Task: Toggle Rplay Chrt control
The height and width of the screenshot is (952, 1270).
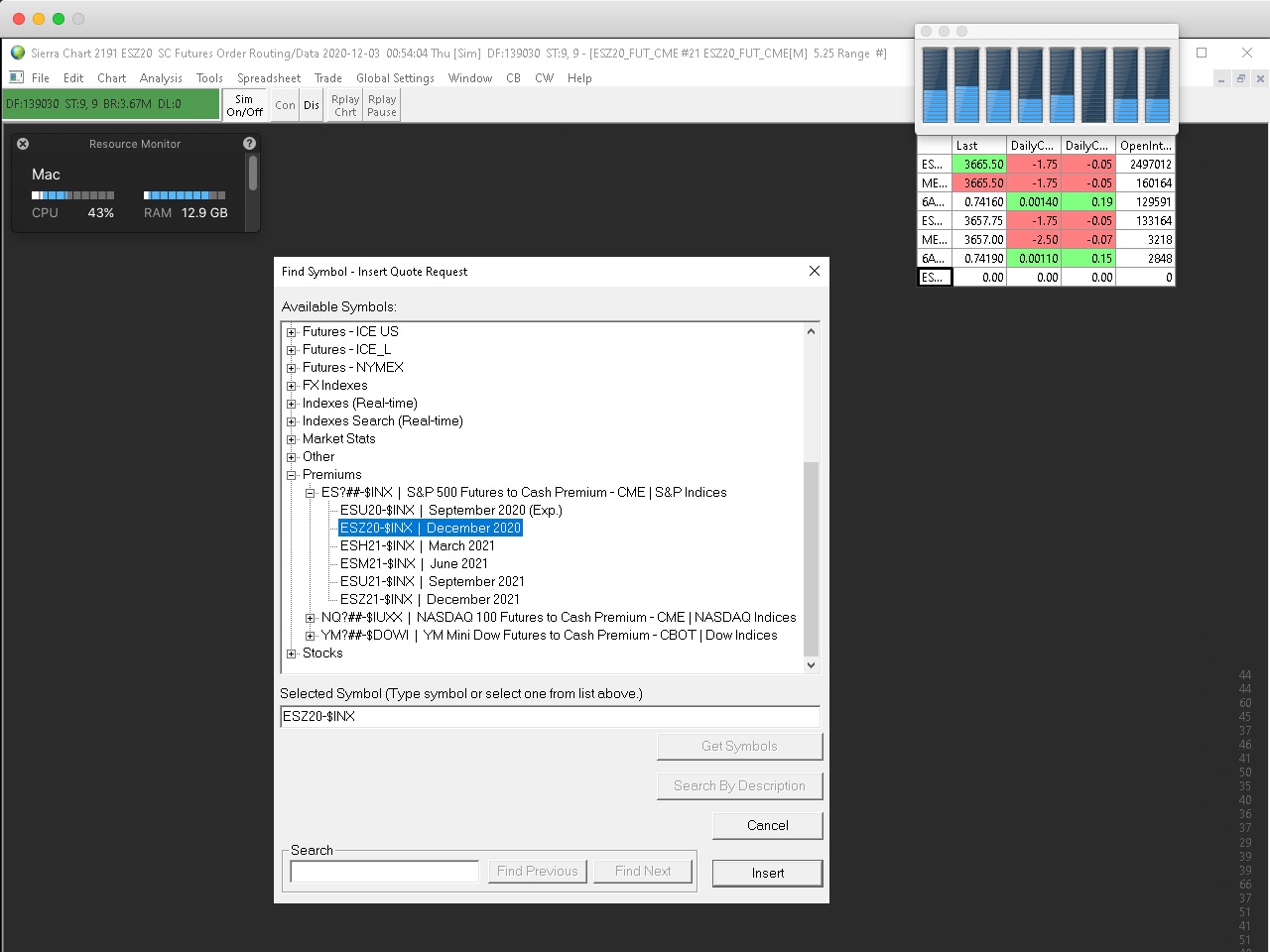Action: [345, 105]
